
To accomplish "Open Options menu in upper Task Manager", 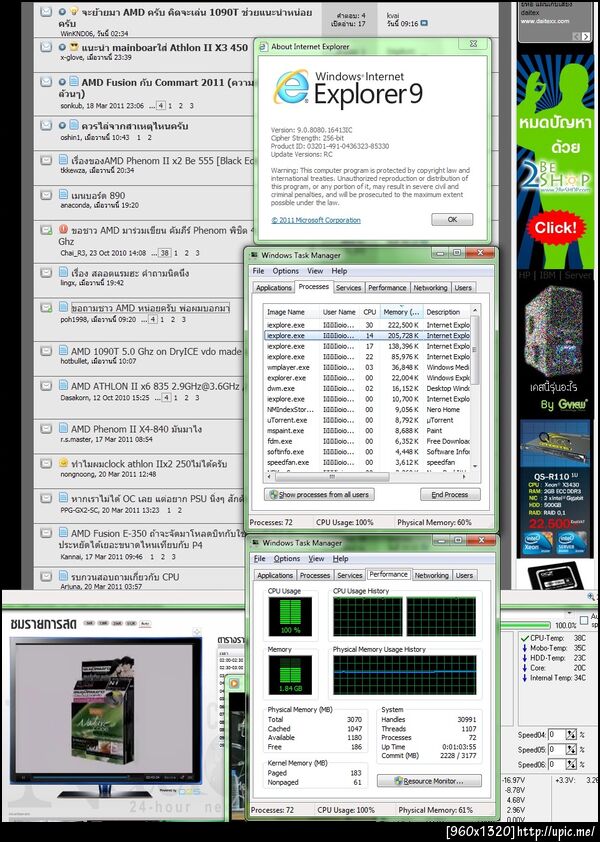I will point(285,271).
